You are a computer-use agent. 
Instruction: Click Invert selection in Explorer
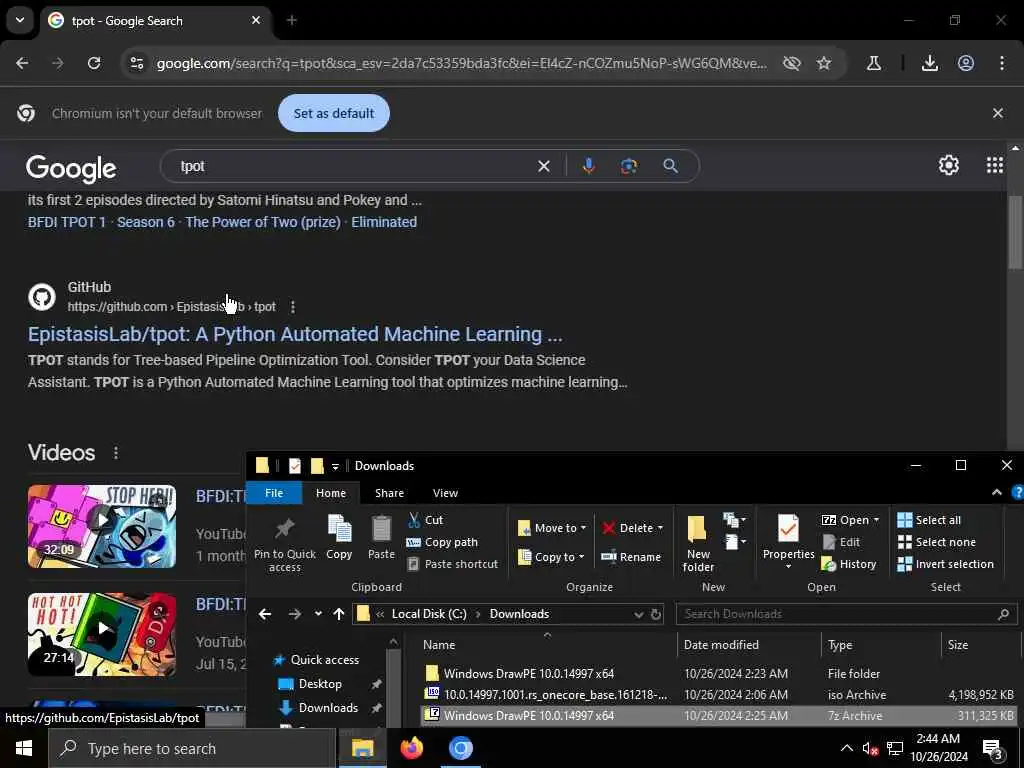pyautogui.click(x=946, y=564)
